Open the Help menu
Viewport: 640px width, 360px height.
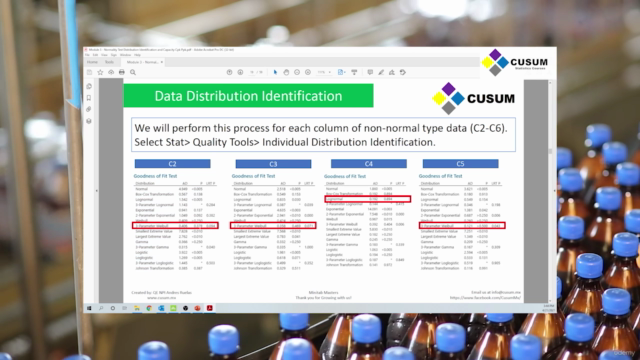point(137,55)
